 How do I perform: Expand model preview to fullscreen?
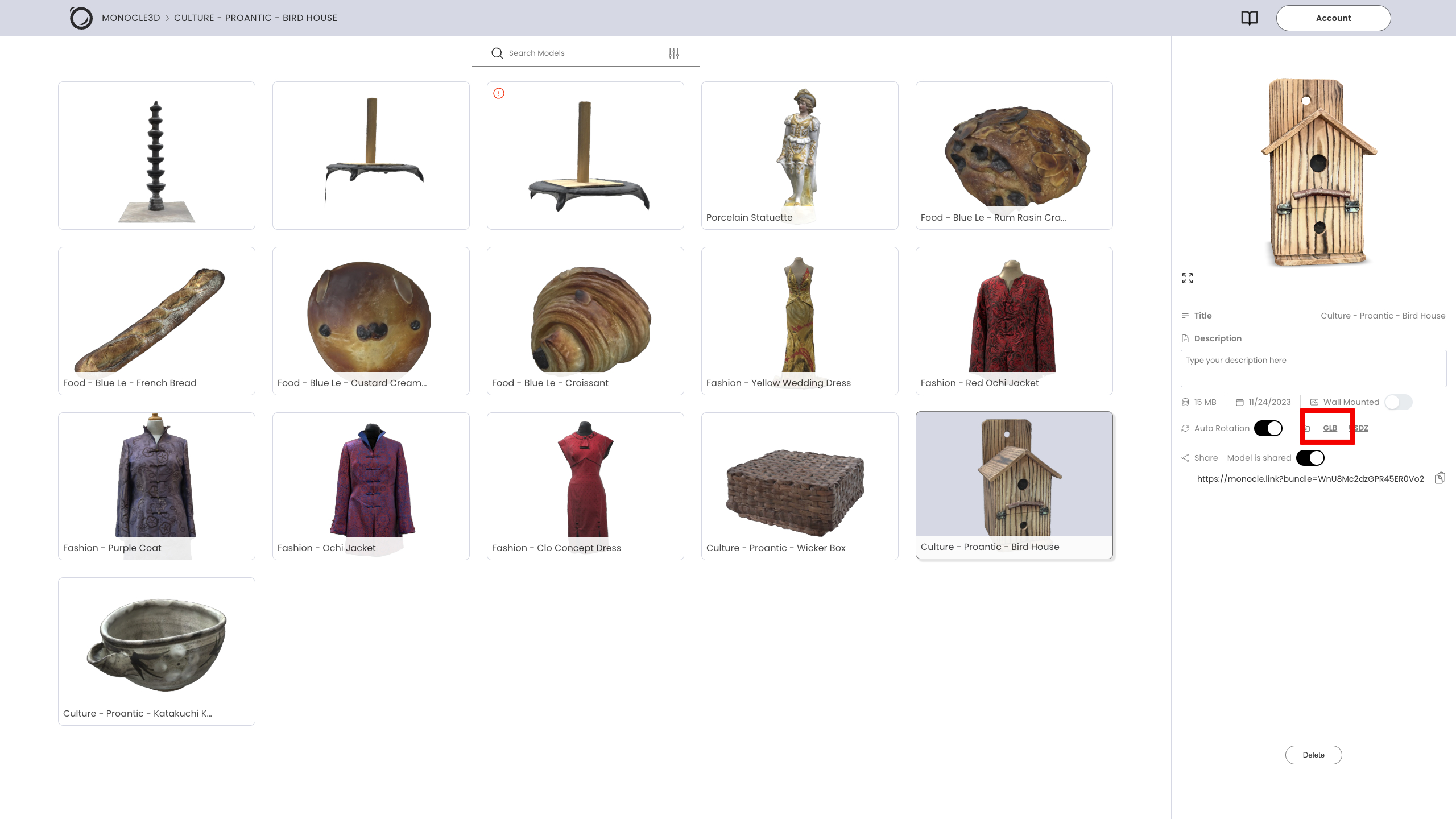[1188, 278]
